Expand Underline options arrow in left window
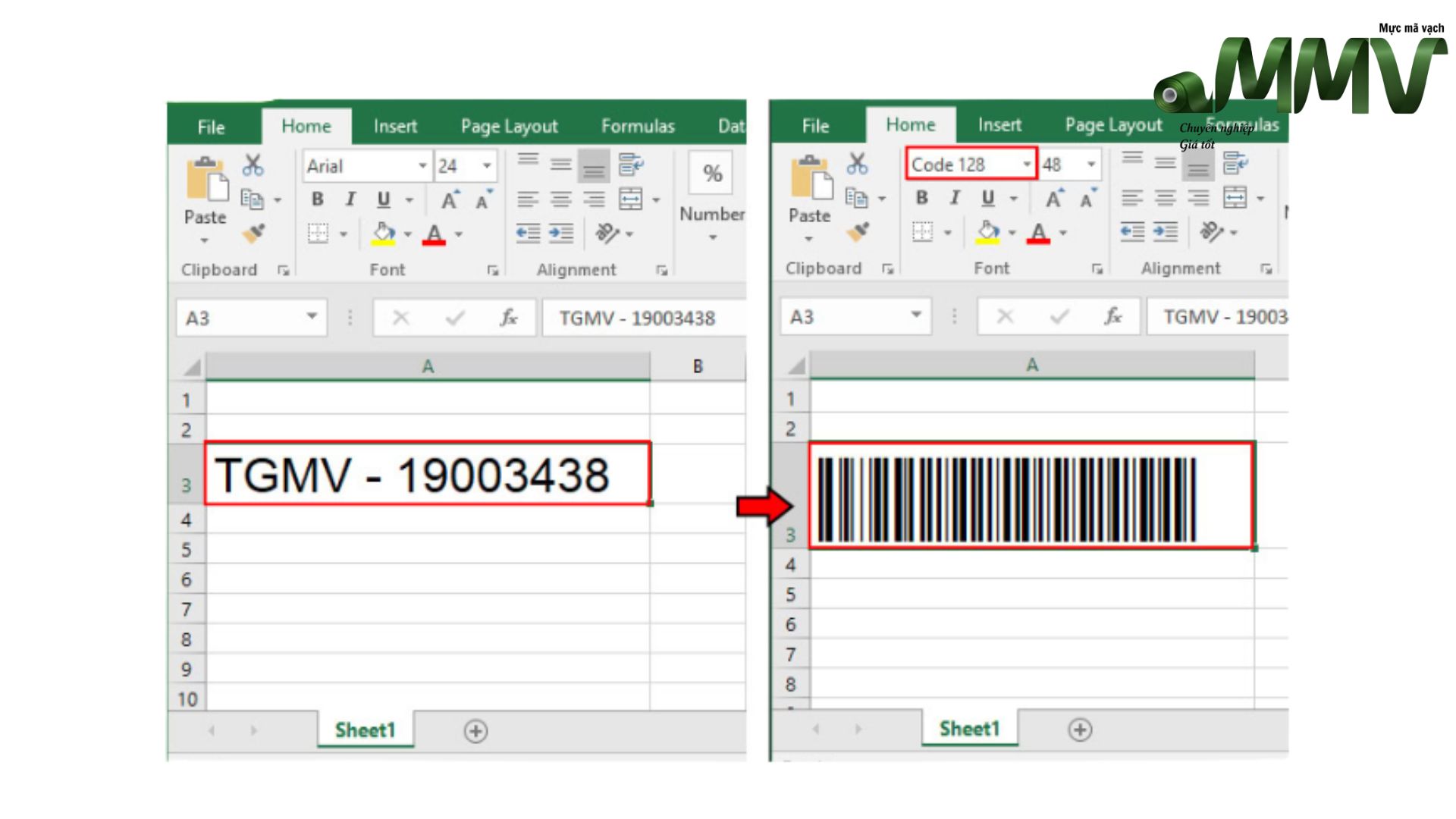Image resolution: width=1456 pixels, height=819 pixels. click(x=409, y=200)
